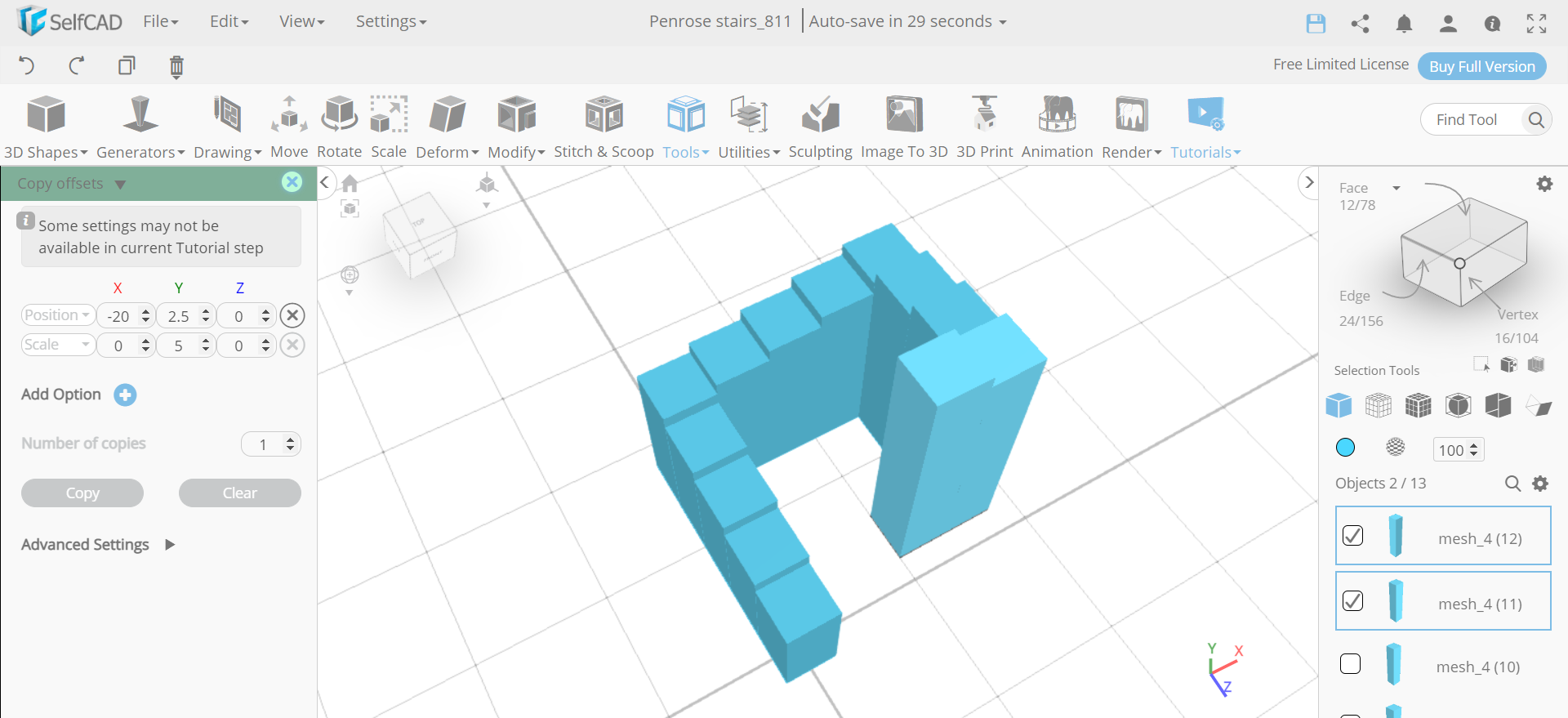Click the Share icon
The width and height of the screenshot is (1568, 718).
[1360, 24]
